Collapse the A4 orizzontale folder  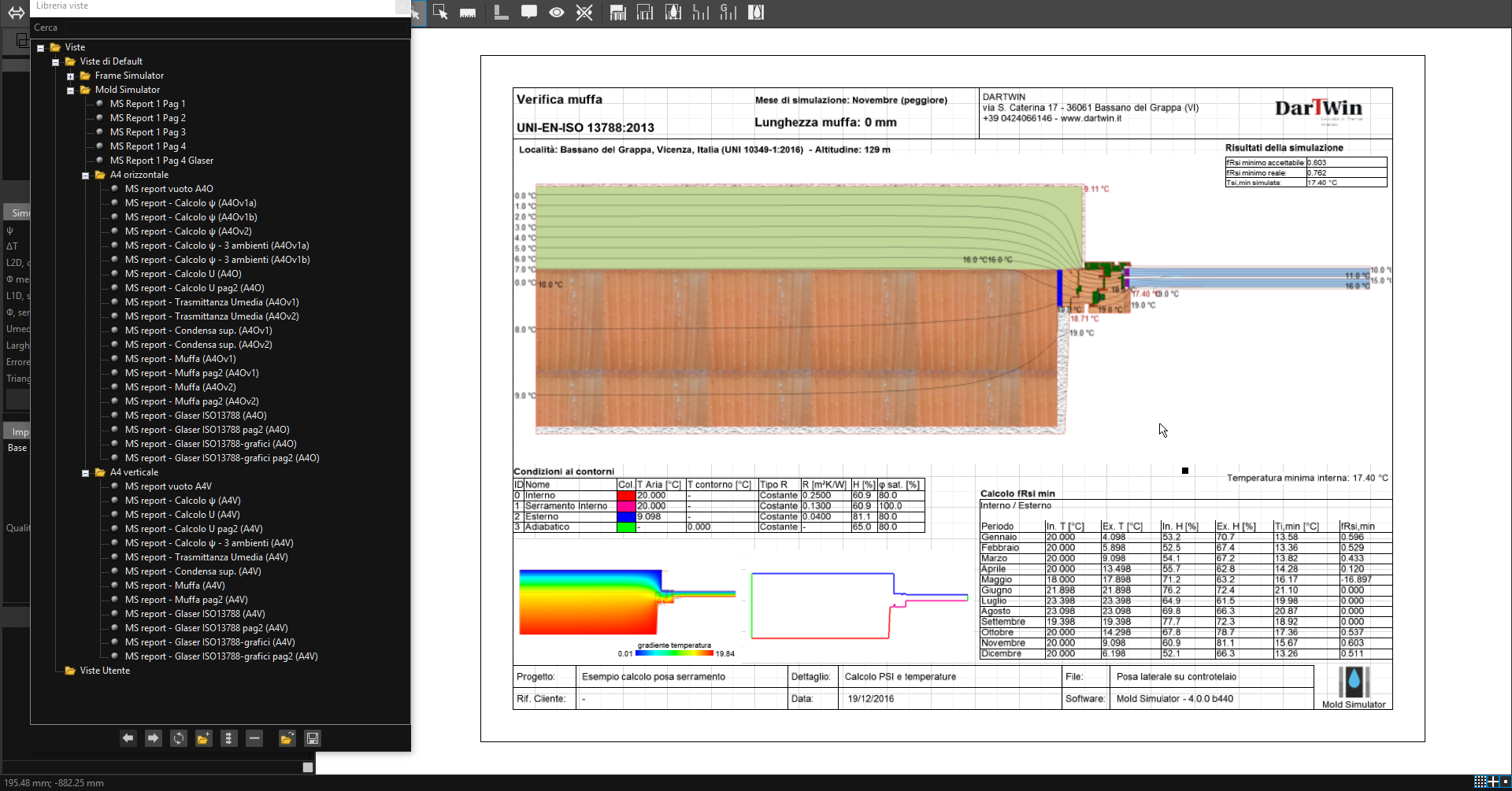coord(86,176)
